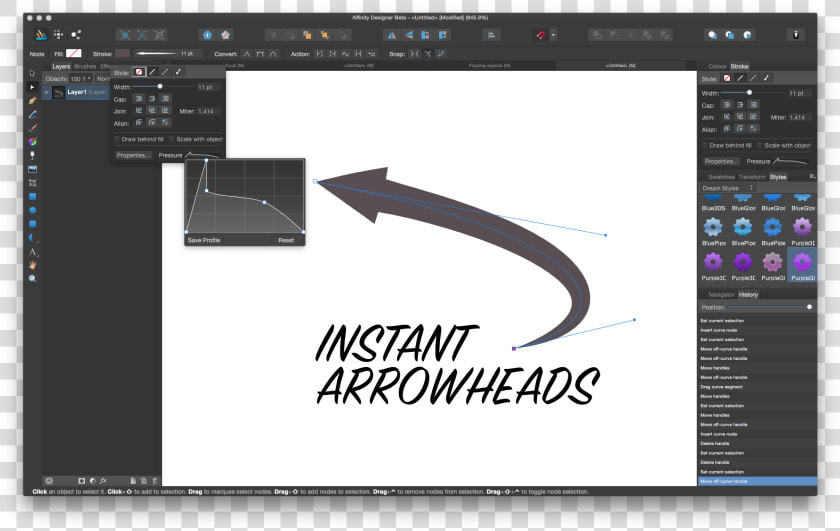The height and width of the screenshot is (531, 840).
Task: Open the blend mode dropdown
Action: click(x=103, y=79)
